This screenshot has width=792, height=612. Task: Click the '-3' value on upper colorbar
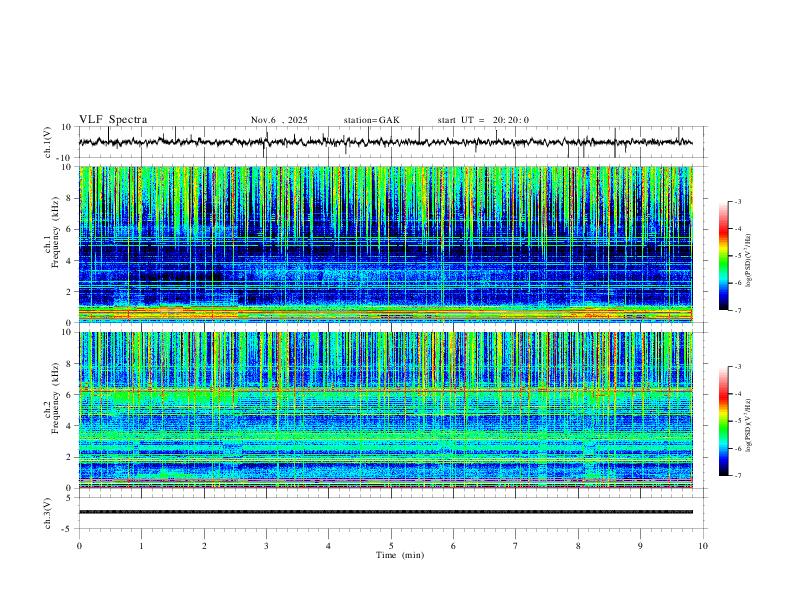coord(737,201)
